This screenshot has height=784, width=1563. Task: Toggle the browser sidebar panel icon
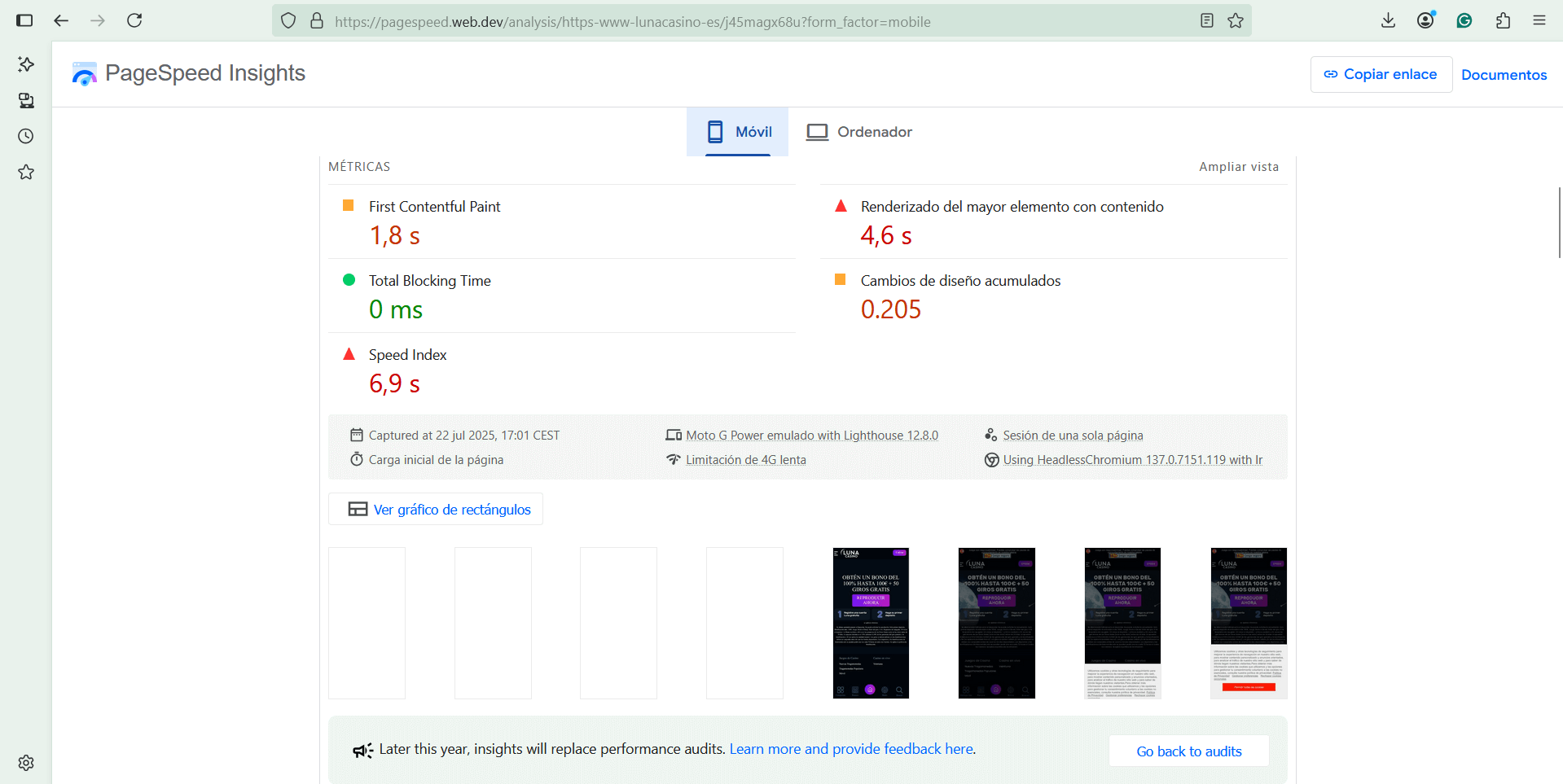(x=24, y=20)
